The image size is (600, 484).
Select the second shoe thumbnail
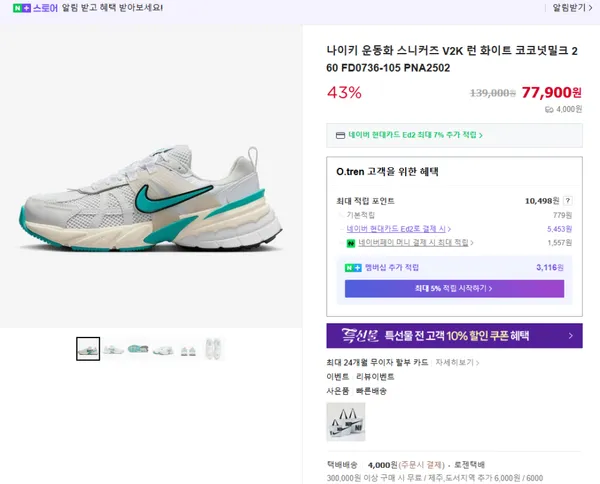[113, 348]
